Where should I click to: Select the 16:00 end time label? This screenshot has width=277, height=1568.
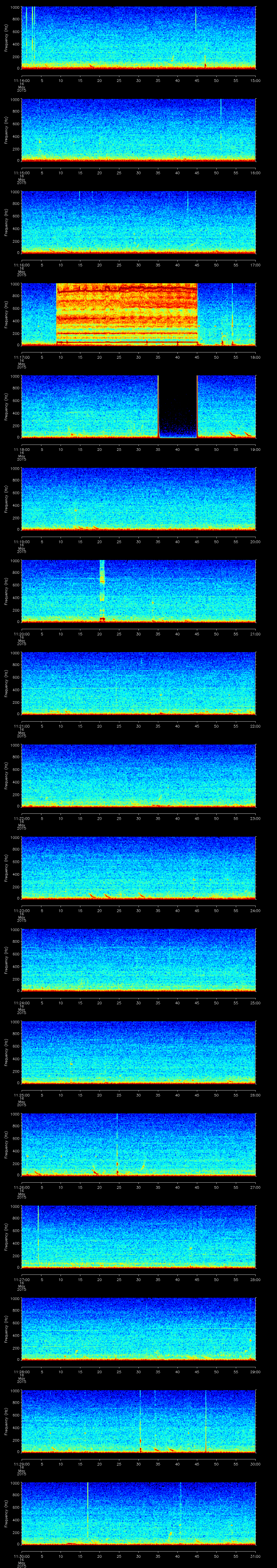click(256, 173)
